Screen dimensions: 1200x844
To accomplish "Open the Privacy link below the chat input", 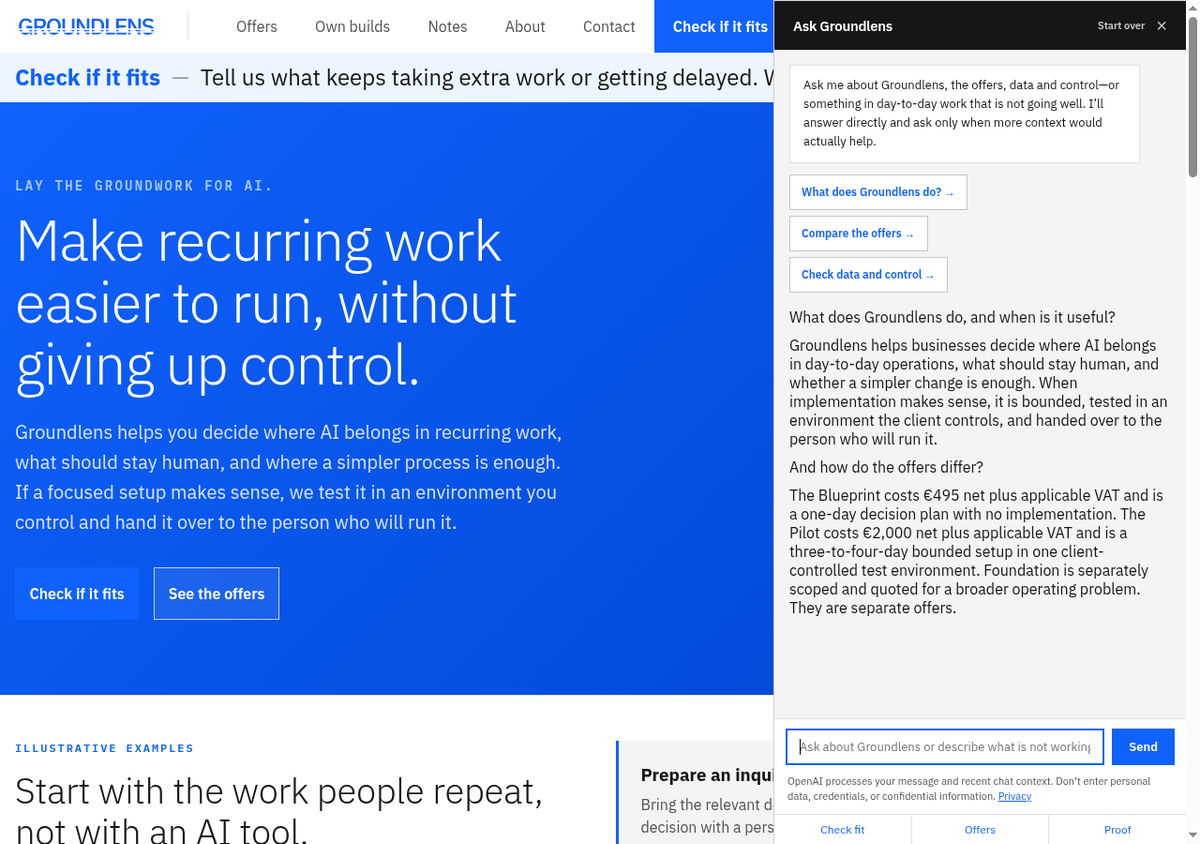I will click(x=1014, y=796).
